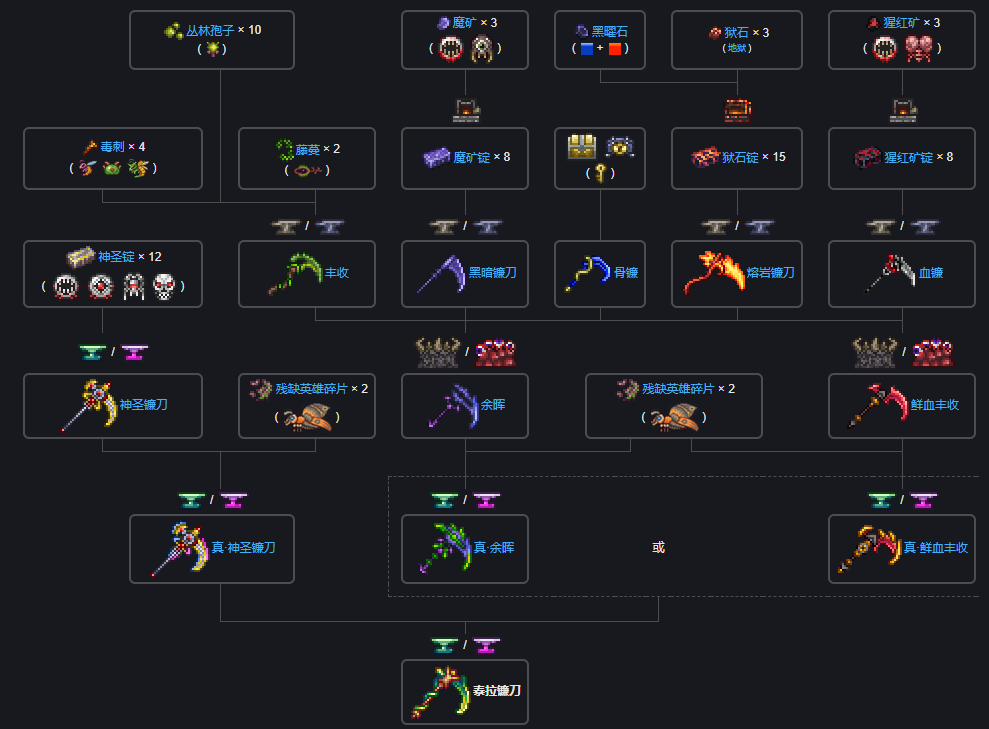Screen dimensions: 989x729
Task: Click the Hellforge crafting station icon
Action: click(737, 110)
